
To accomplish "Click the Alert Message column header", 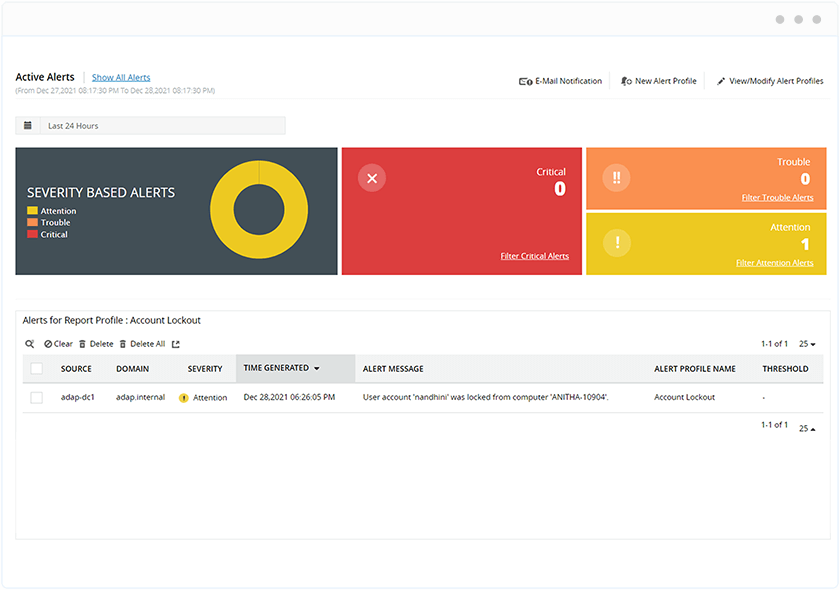I will (x=393, y=369).
